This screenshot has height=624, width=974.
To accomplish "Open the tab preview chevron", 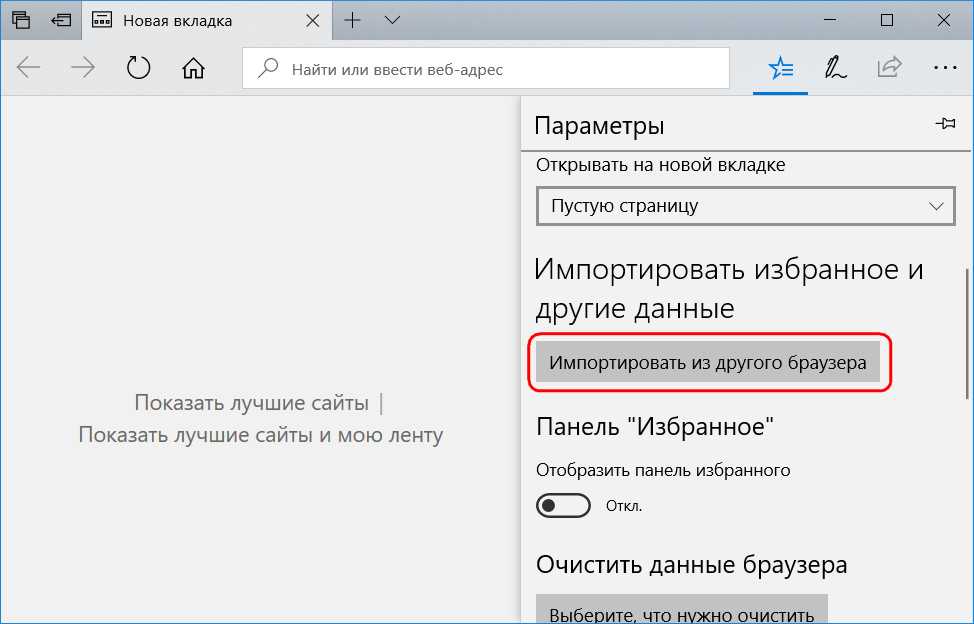I will pyautogui.click(x=392, y=20).
